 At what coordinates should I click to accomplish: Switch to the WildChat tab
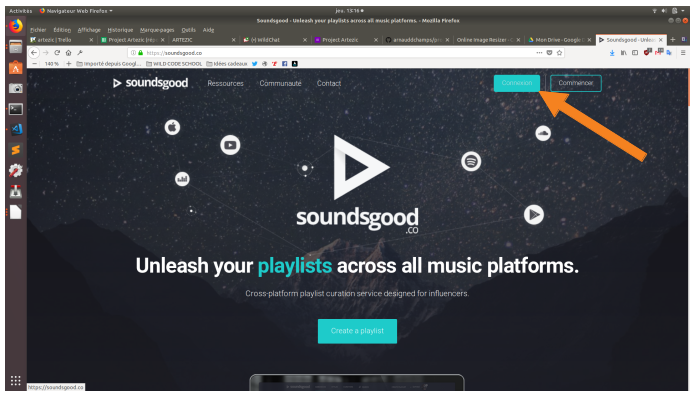274,40
